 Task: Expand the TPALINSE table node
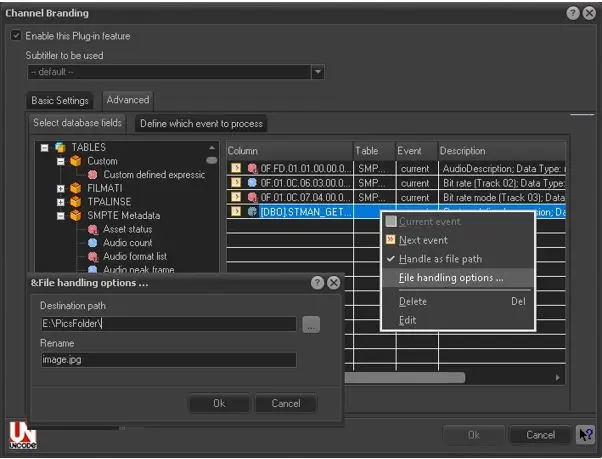point(62,201)
